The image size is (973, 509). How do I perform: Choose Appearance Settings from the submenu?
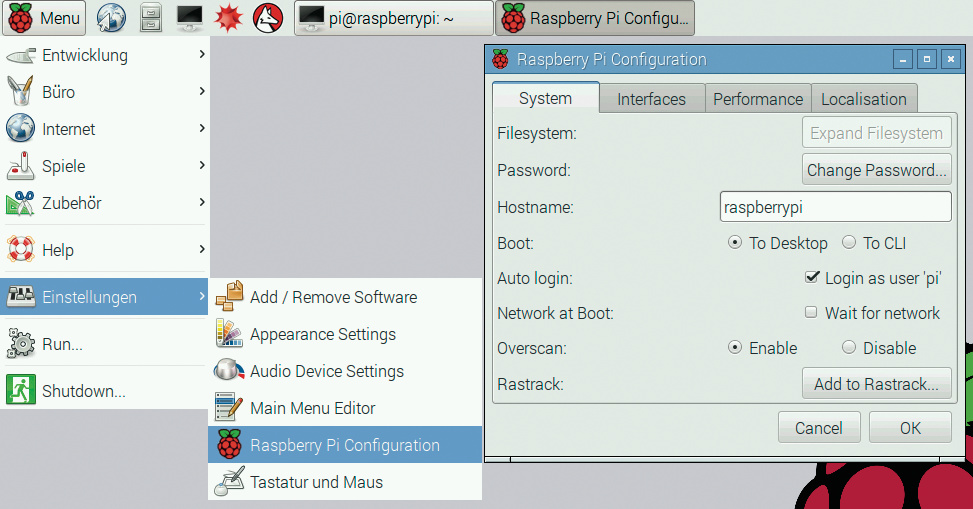tap(322, 334)
